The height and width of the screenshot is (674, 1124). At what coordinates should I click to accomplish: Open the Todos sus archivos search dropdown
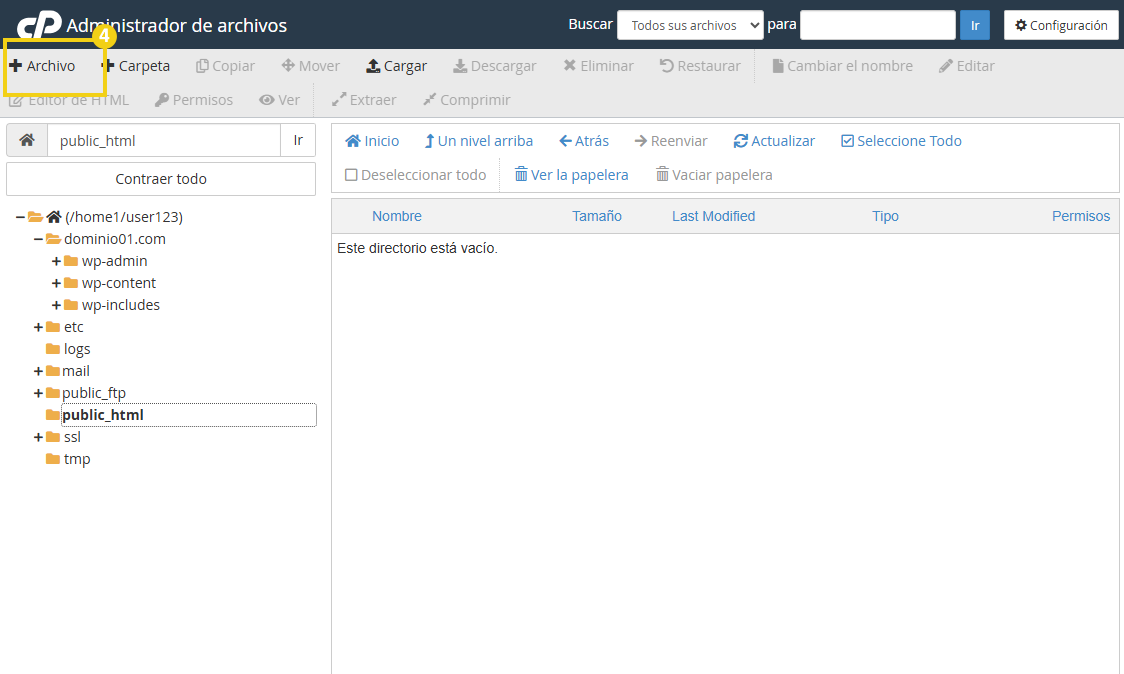[690, 25]
